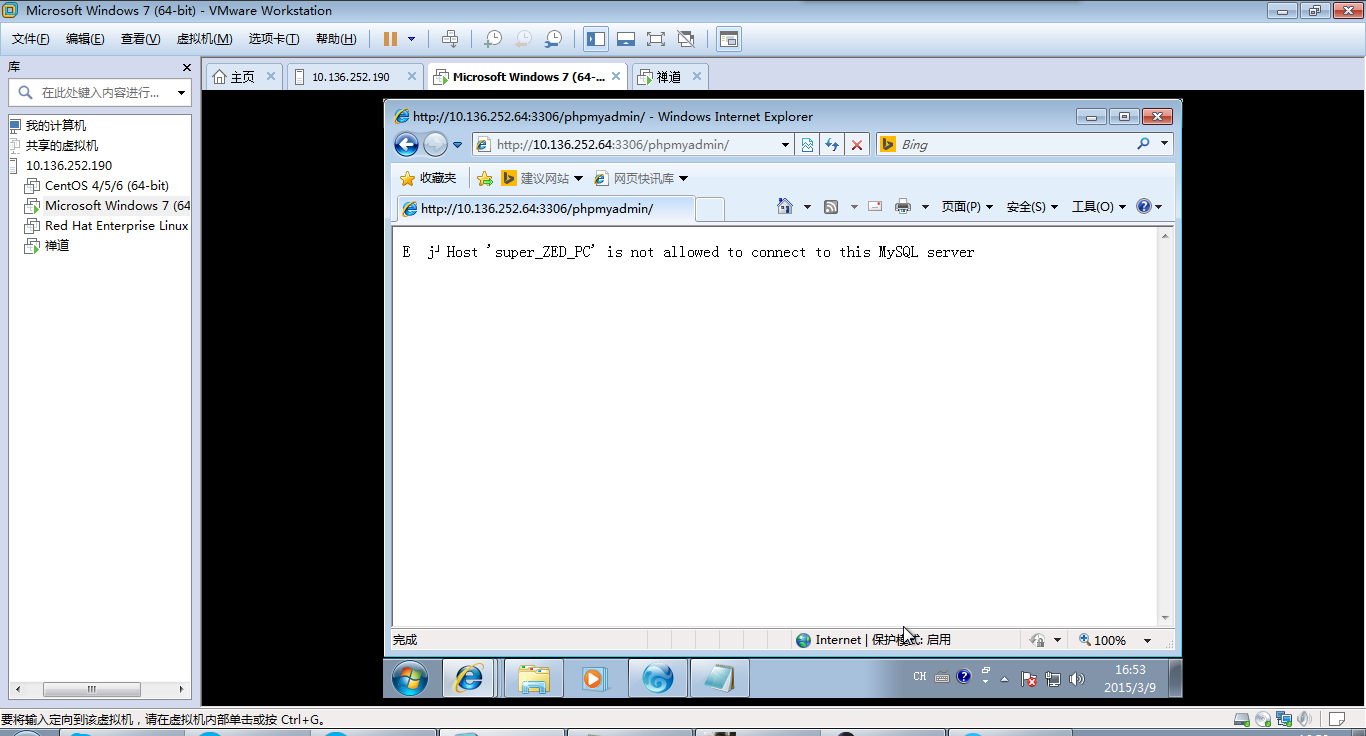Screen dimensions: 1366x736
Task: Open the 工具(O) menu in IE
Action: click(x=1099, y=207)
